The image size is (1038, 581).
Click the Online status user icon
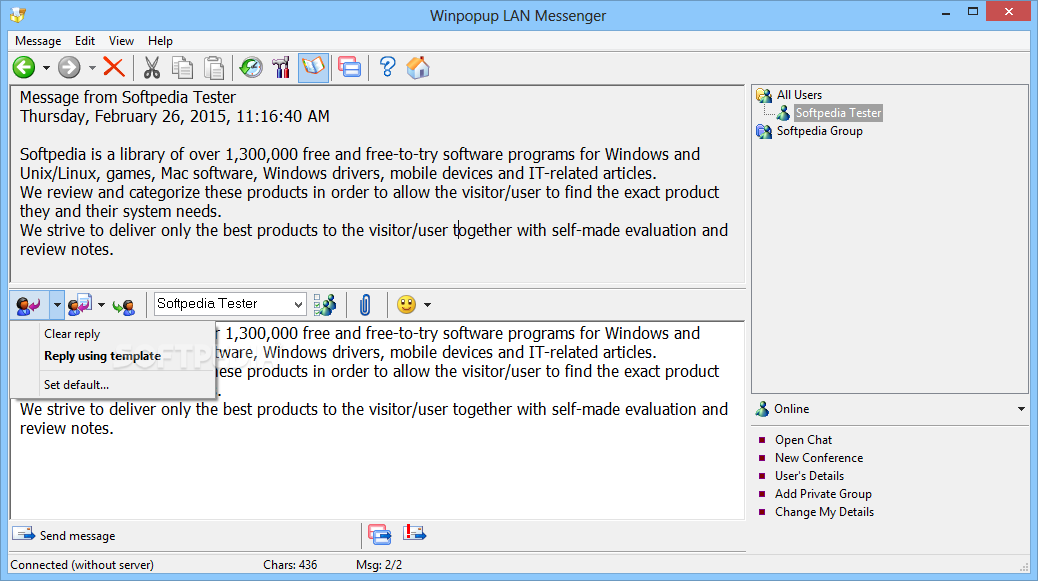click(763, 409)
